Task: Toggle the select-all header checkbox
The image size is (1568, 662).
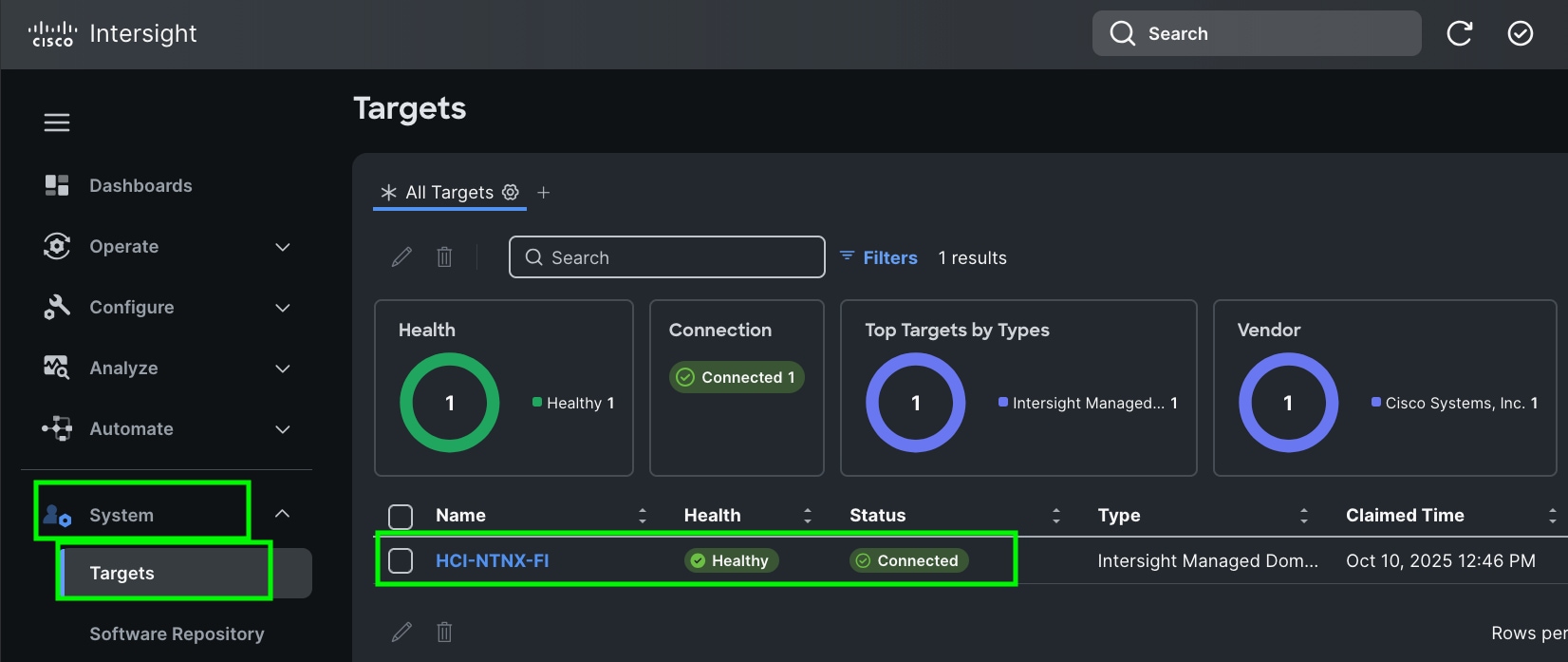Action: click(401, 516)
